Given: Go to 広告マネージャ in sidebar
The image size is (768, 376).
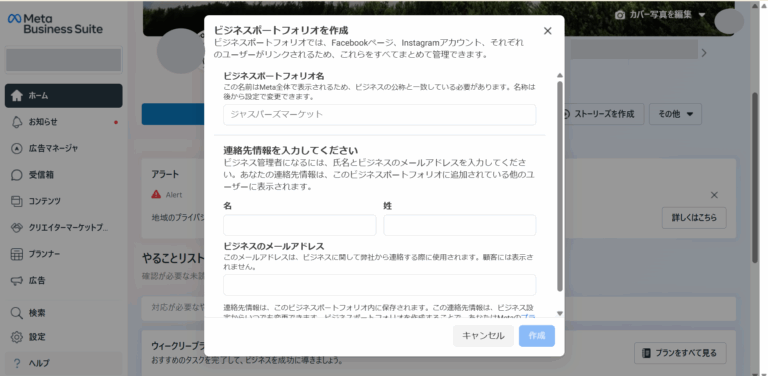Looking at the screenshot, I should [x=64, y=148].
